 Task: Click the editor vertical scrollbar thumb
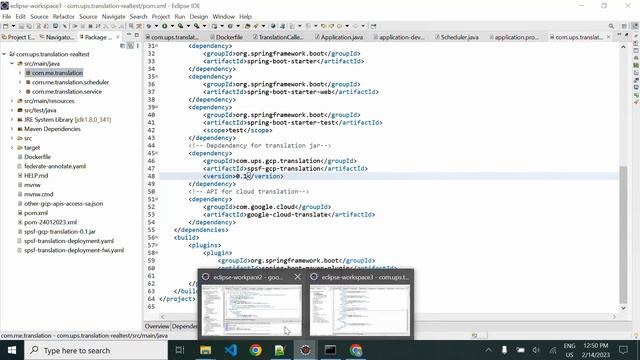tap(623, 235)
